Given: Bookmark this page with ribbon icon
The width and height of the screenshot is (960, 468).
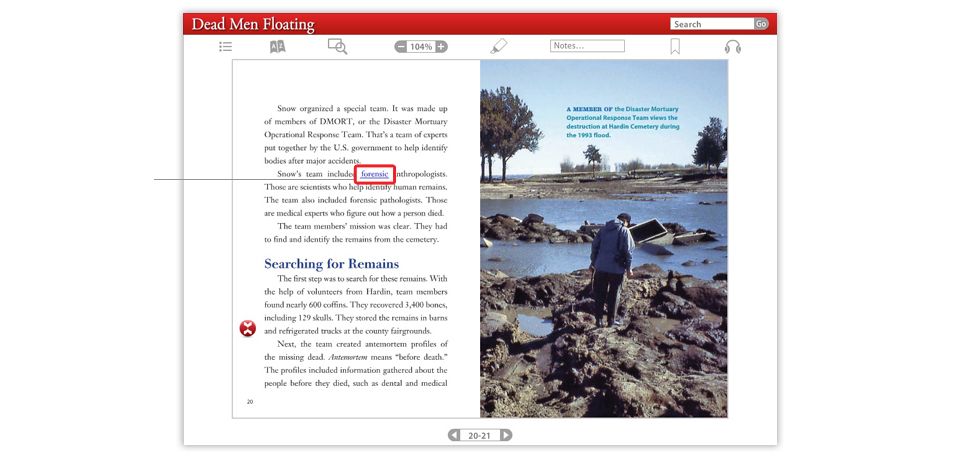Looking at the screenshot, I should point(675,47).
